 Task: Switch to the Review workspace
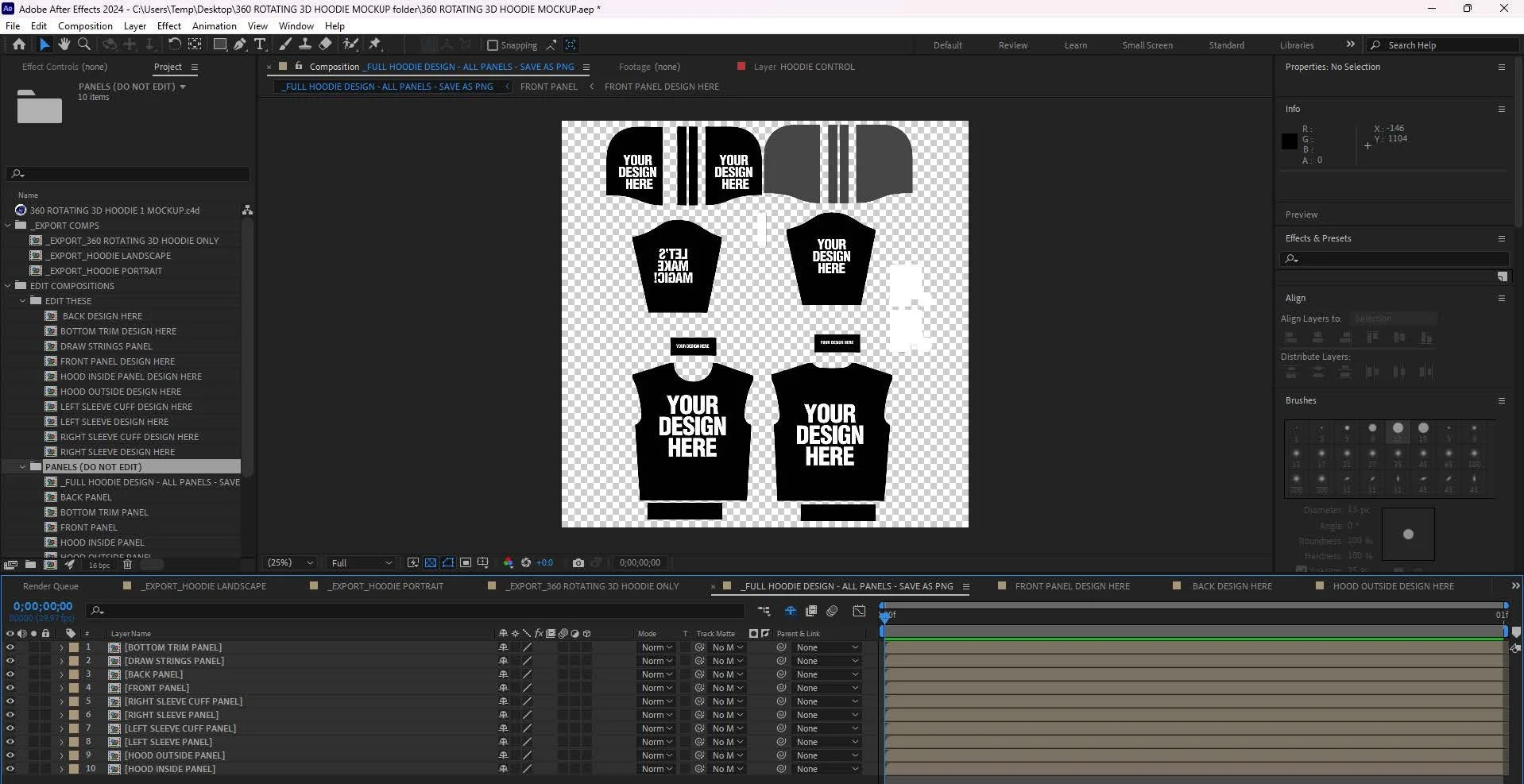(x=1013, y=45)
